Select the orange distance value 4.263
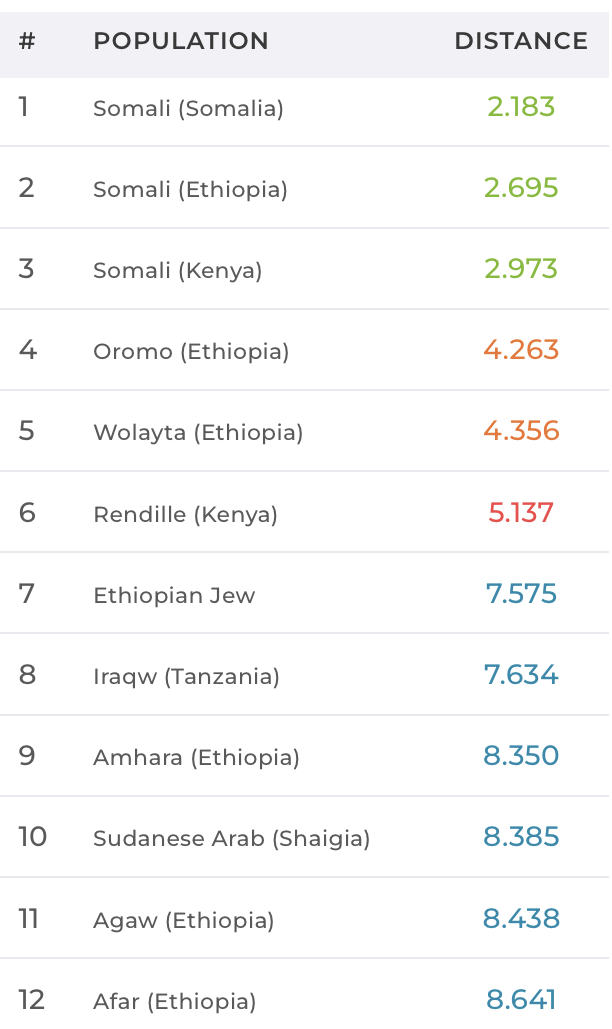The width and height of the screenshot is (612, 1029). [521, 350]
